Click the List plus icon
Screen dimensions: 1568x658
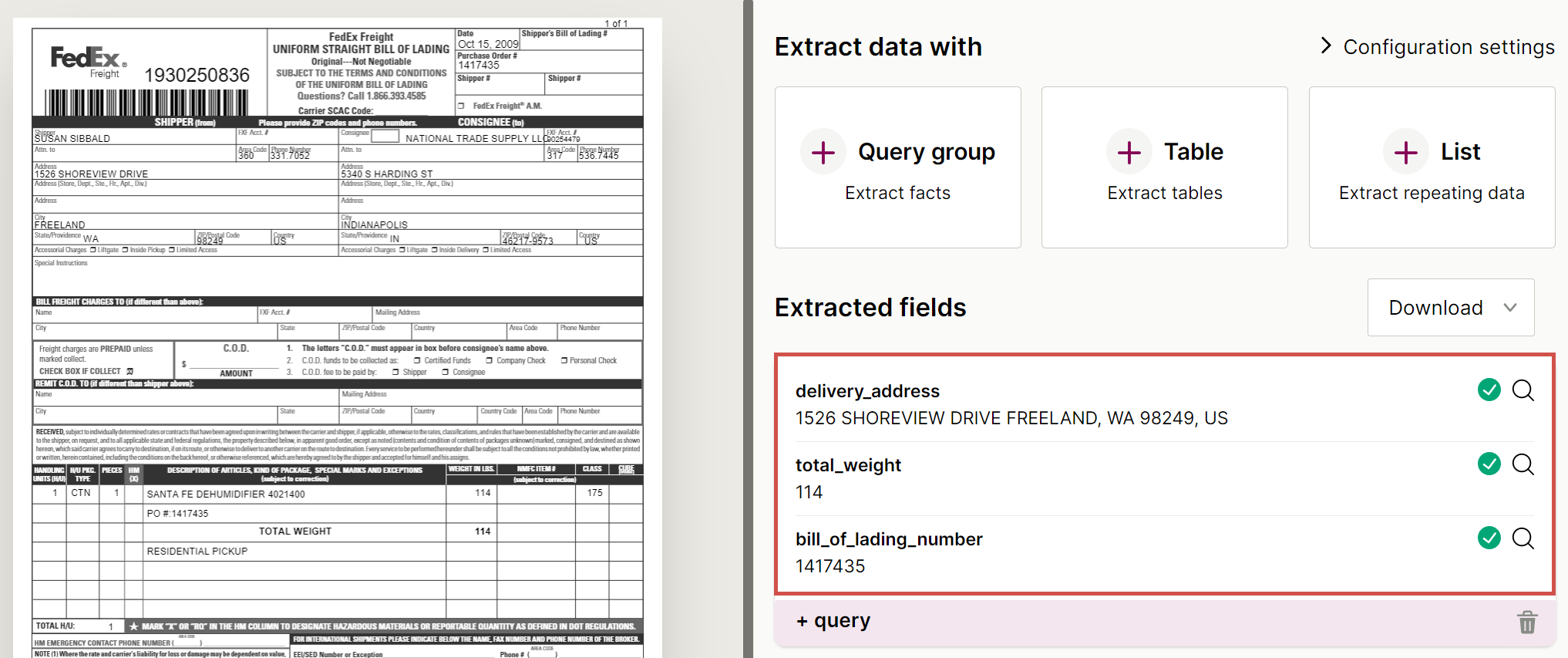point(1406,152)
